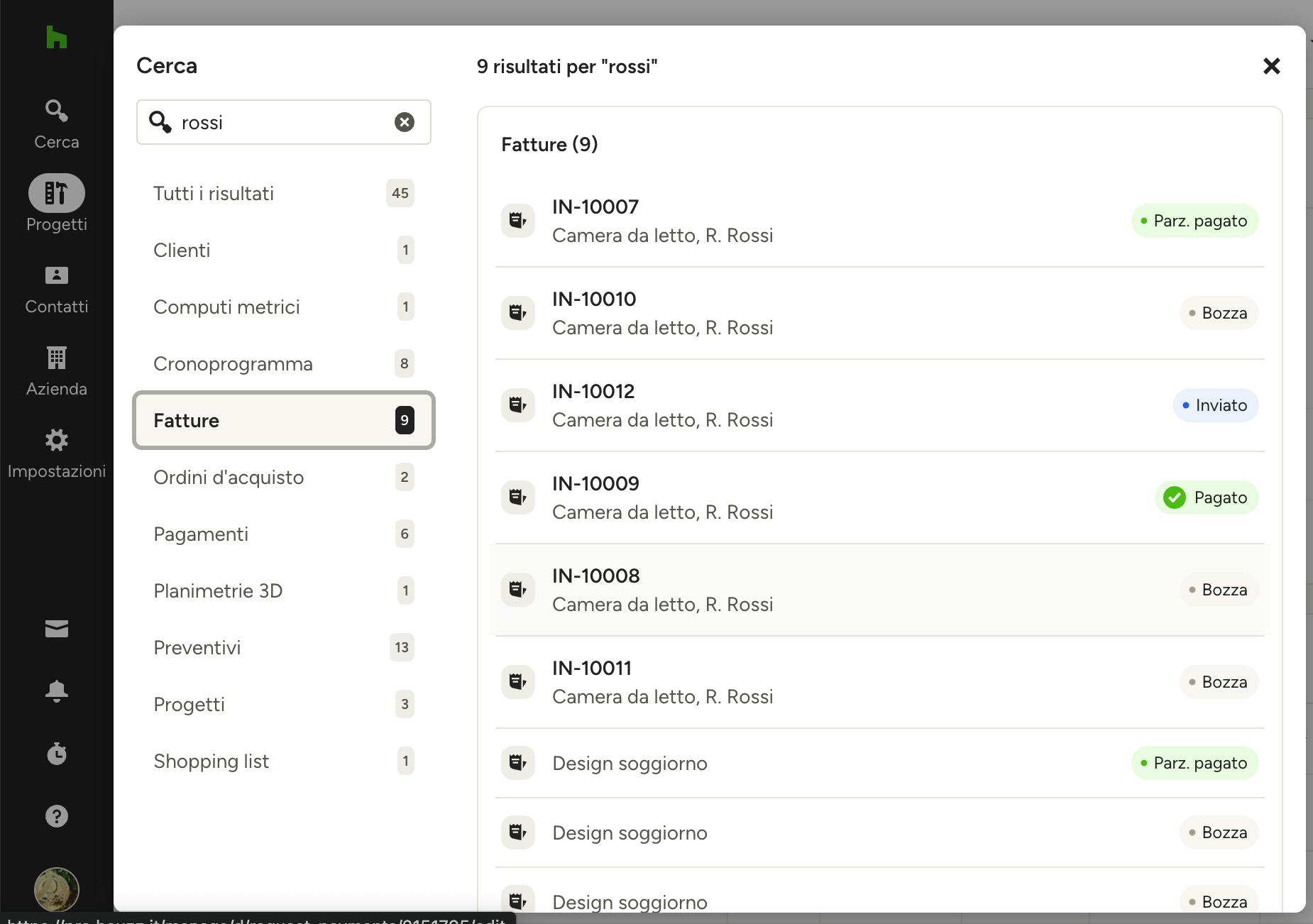This screenshot has height=924, width=1313.
Task: Select the Pagamenti results category
Action: click(x=284, y=534)
